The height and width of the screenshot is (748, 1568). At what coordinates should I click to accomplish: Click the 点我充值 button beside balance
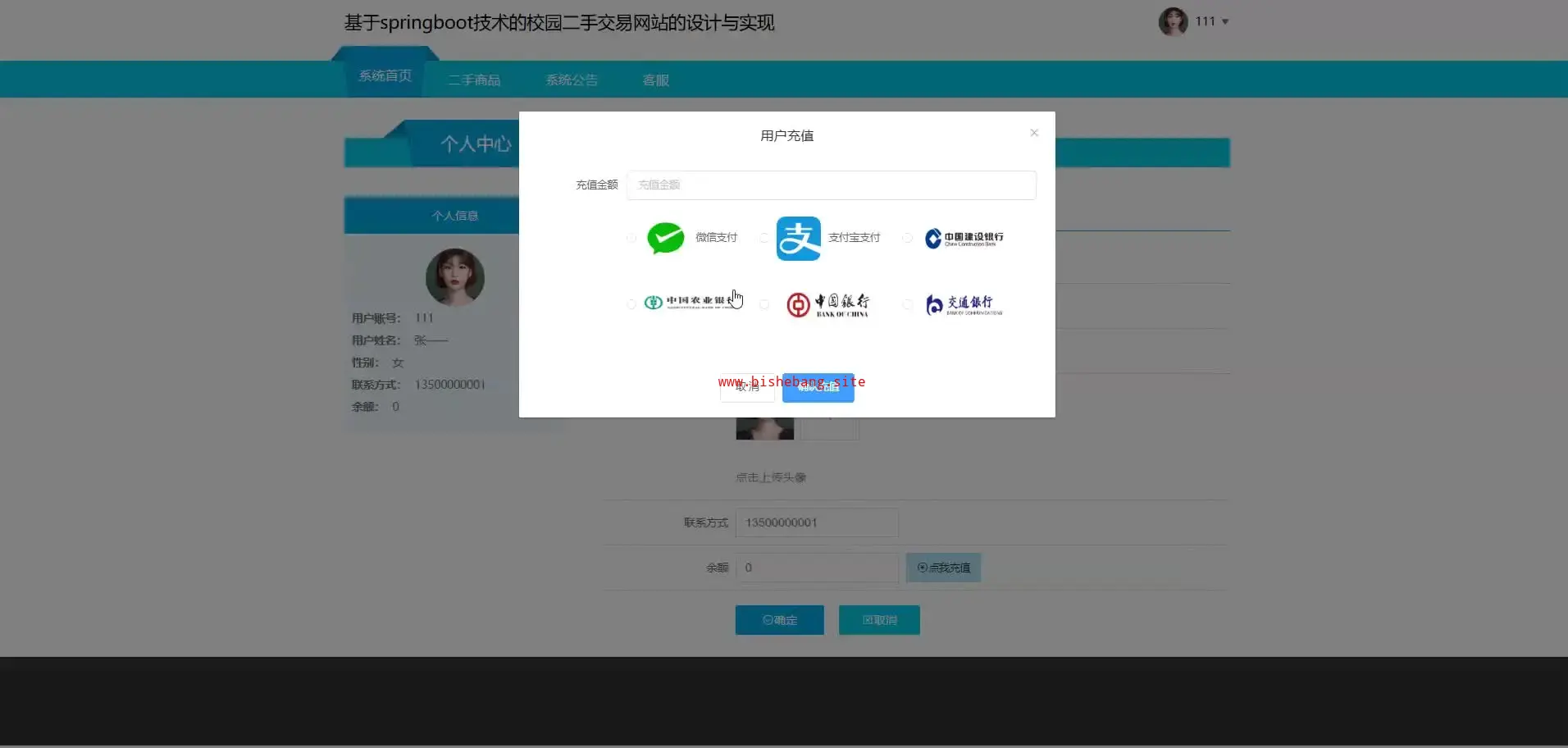point(943,568)
